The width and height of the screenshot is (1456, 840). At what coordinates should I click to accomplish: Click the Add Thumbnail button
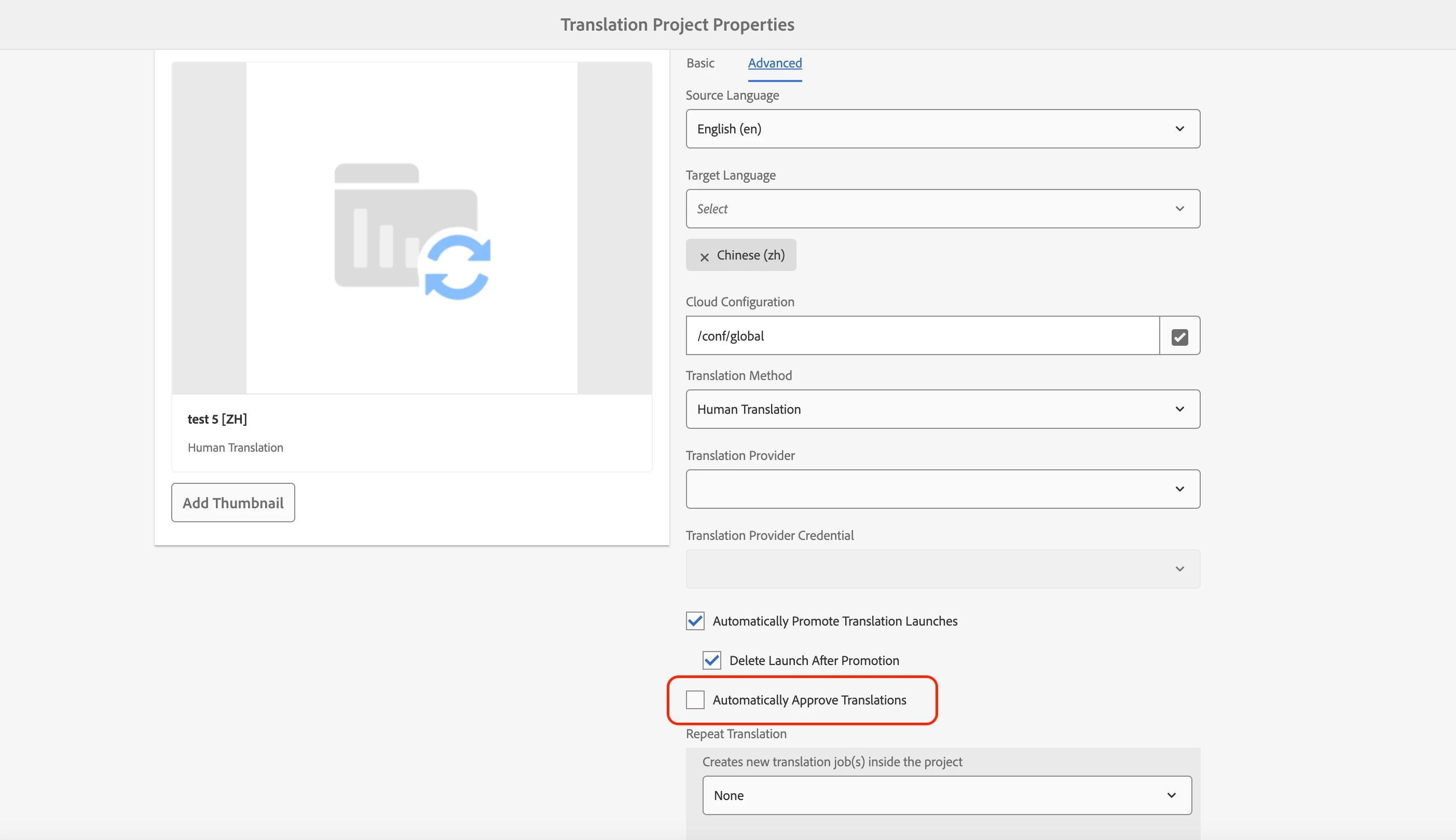(x=233, y=503)
